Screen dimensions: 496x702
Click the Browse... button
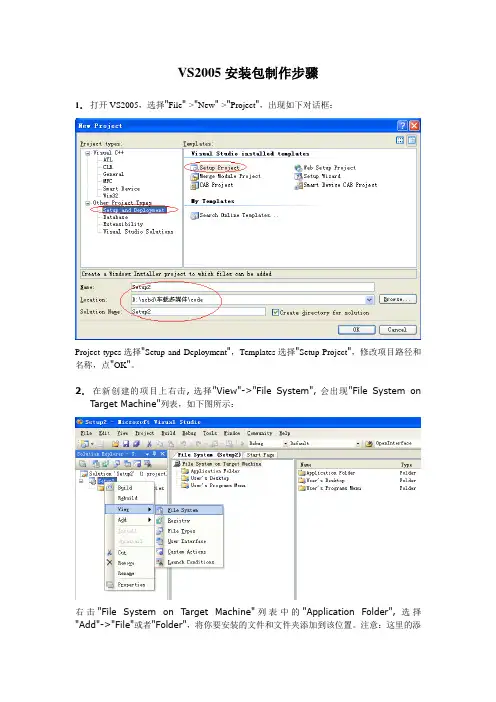(x=398, y=299)
